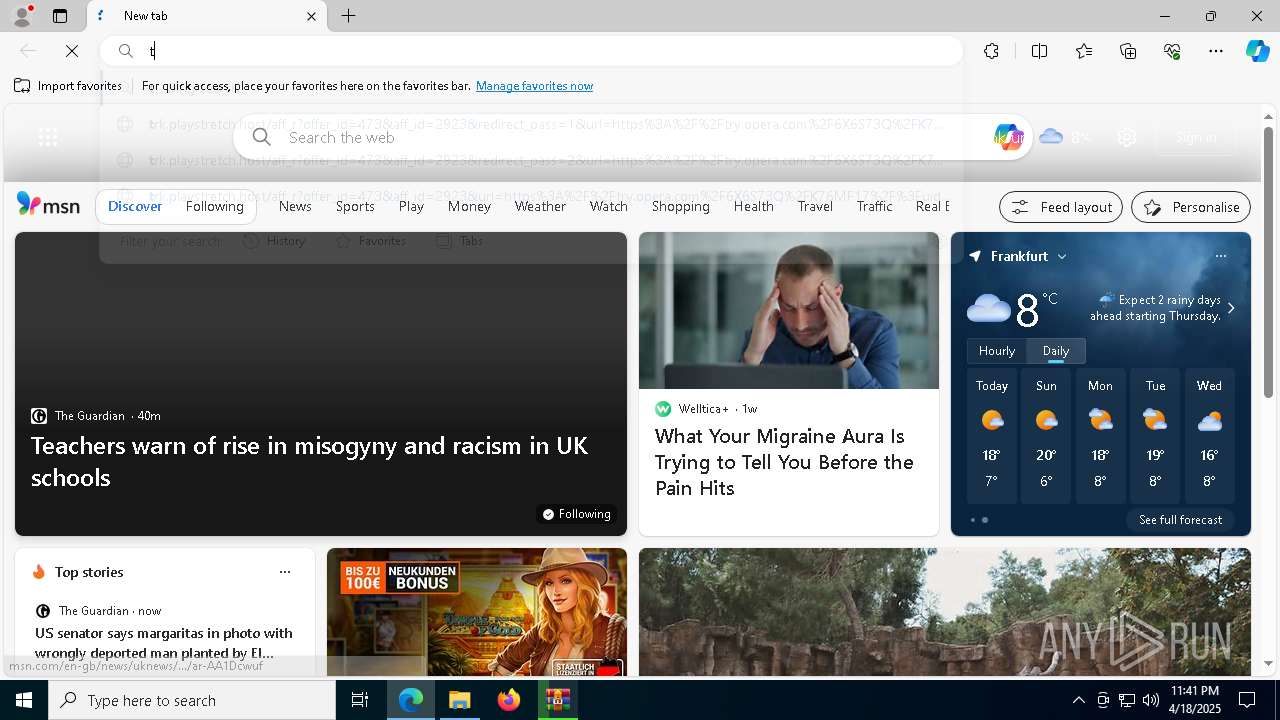This screenshot has width=1280, height=720.
Task: Open the page settings gear icon
Action: coord(1127,138)
